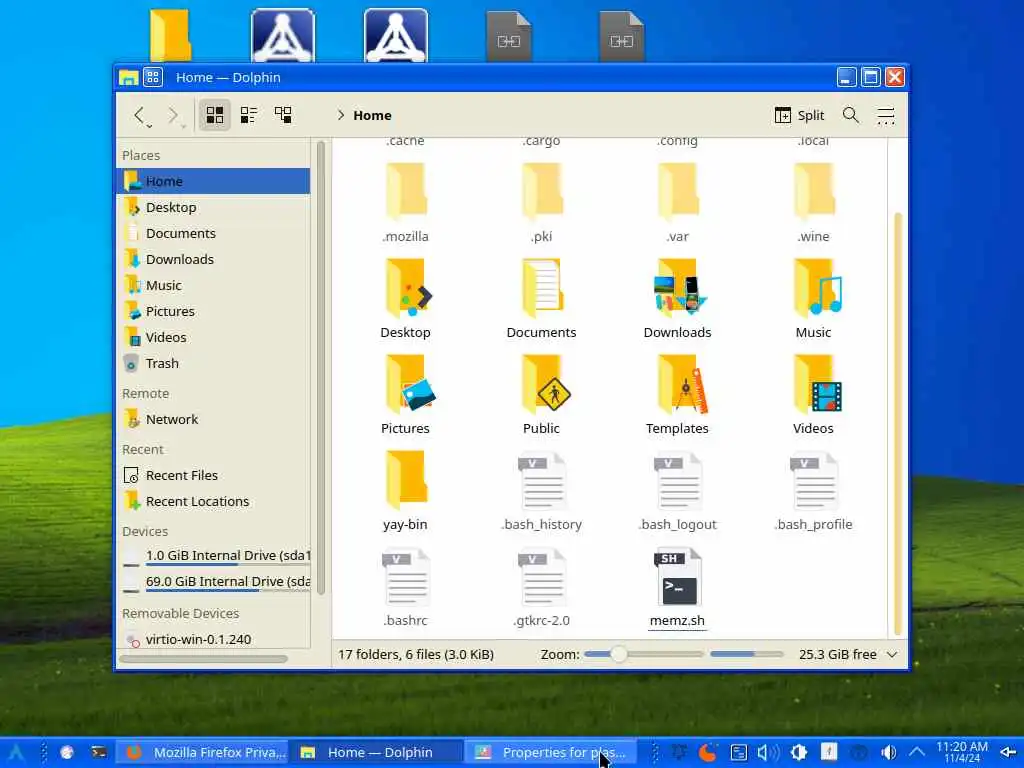Open the hamburger menu in Dolphin

(x=886, y=116)
